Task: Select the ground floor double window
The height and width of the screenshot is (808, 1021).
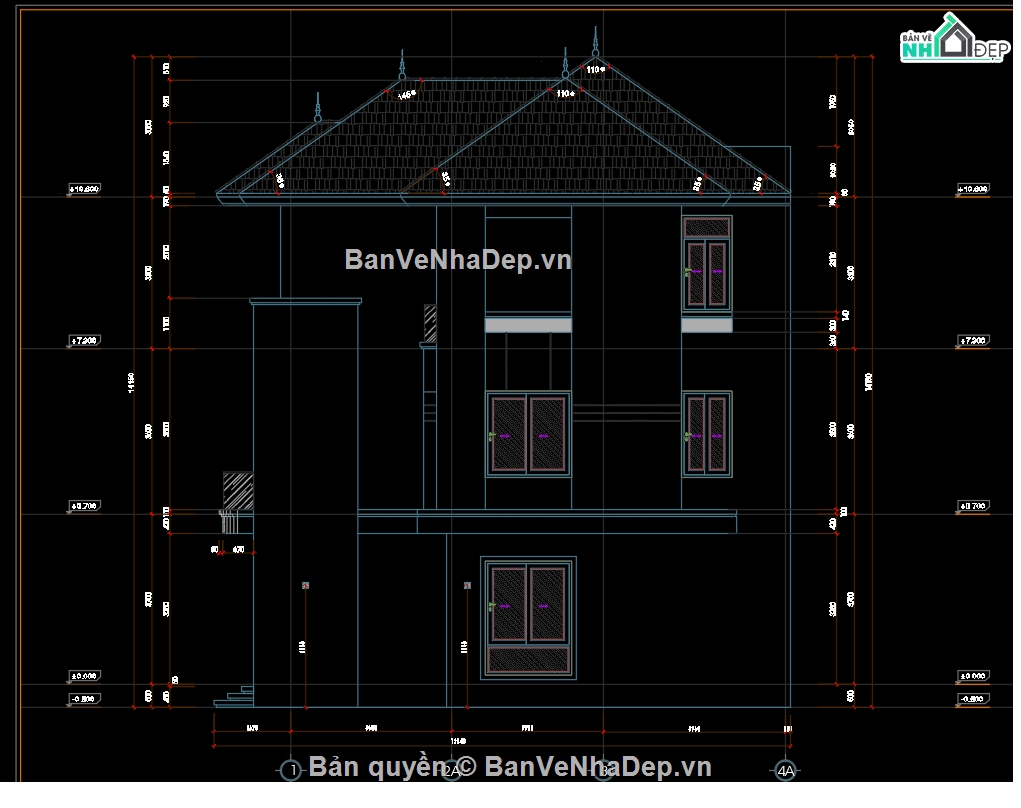Action: click(x=528, y=617)
